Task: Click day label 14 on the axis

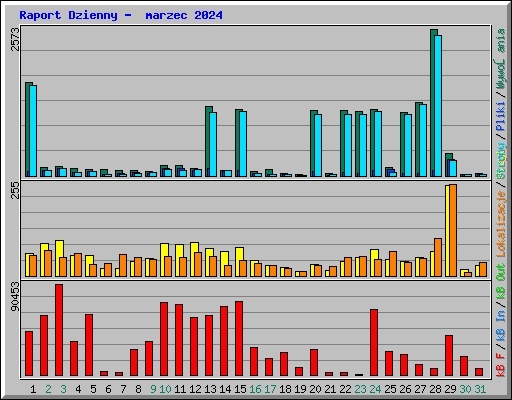Action: click(x=225, y=389)
